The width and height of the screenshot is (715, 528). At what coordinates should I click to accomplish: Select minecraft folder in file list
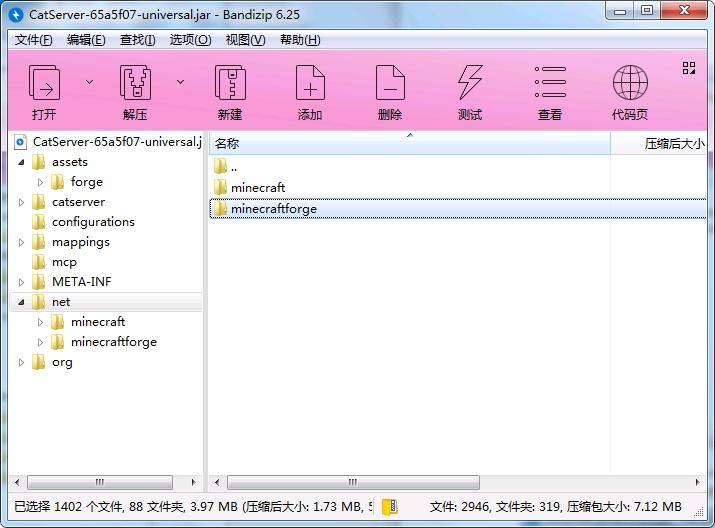(x=249, y=188)
